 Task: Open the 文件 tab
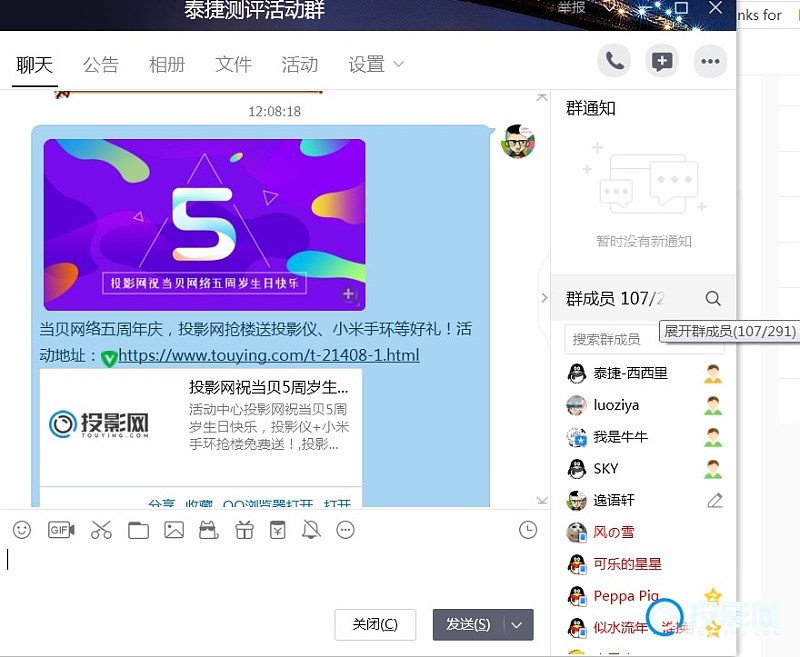click(x=233, y=65)
